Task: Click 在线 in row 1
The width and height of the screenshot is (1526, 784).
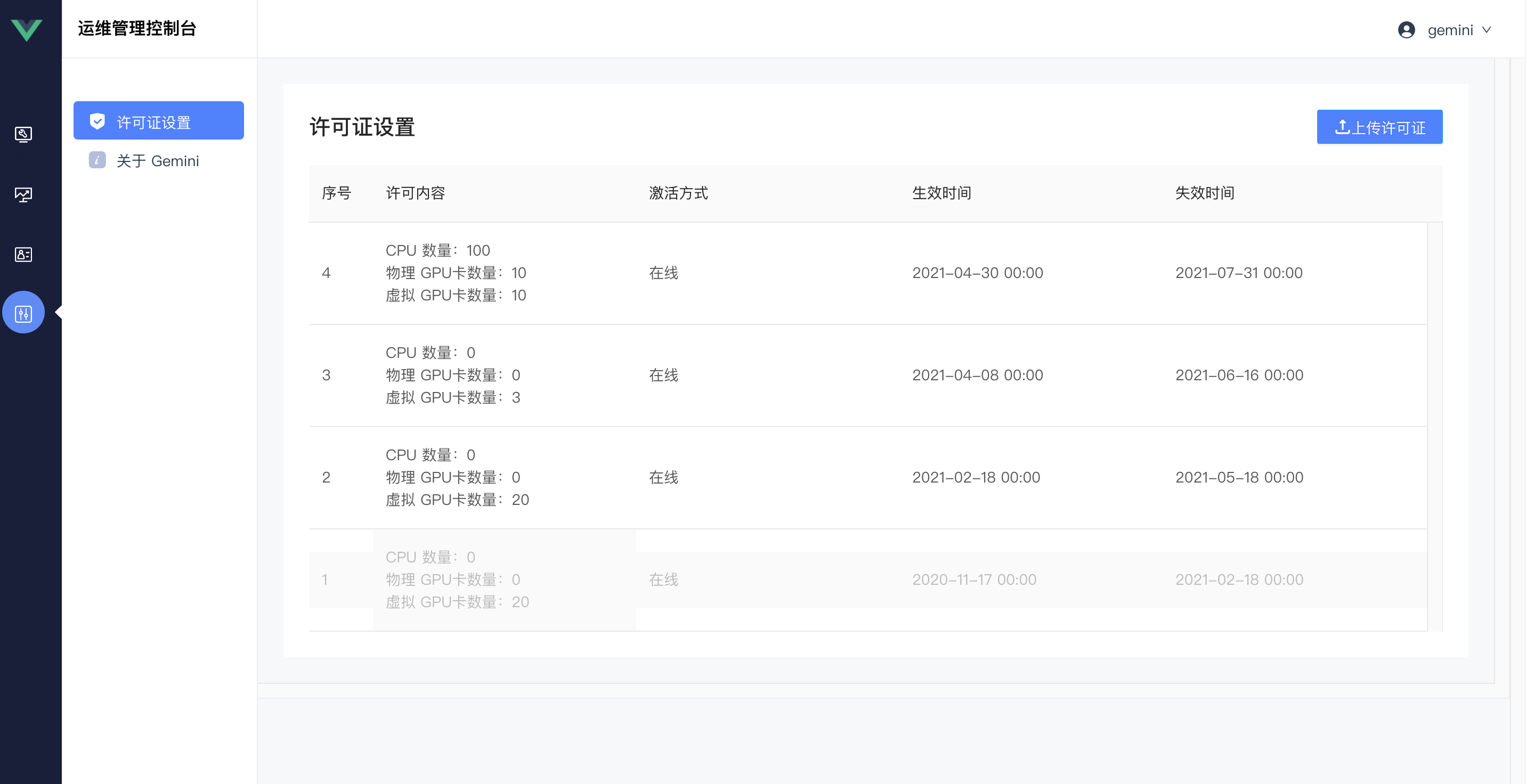Action: (x=663, y=579)
